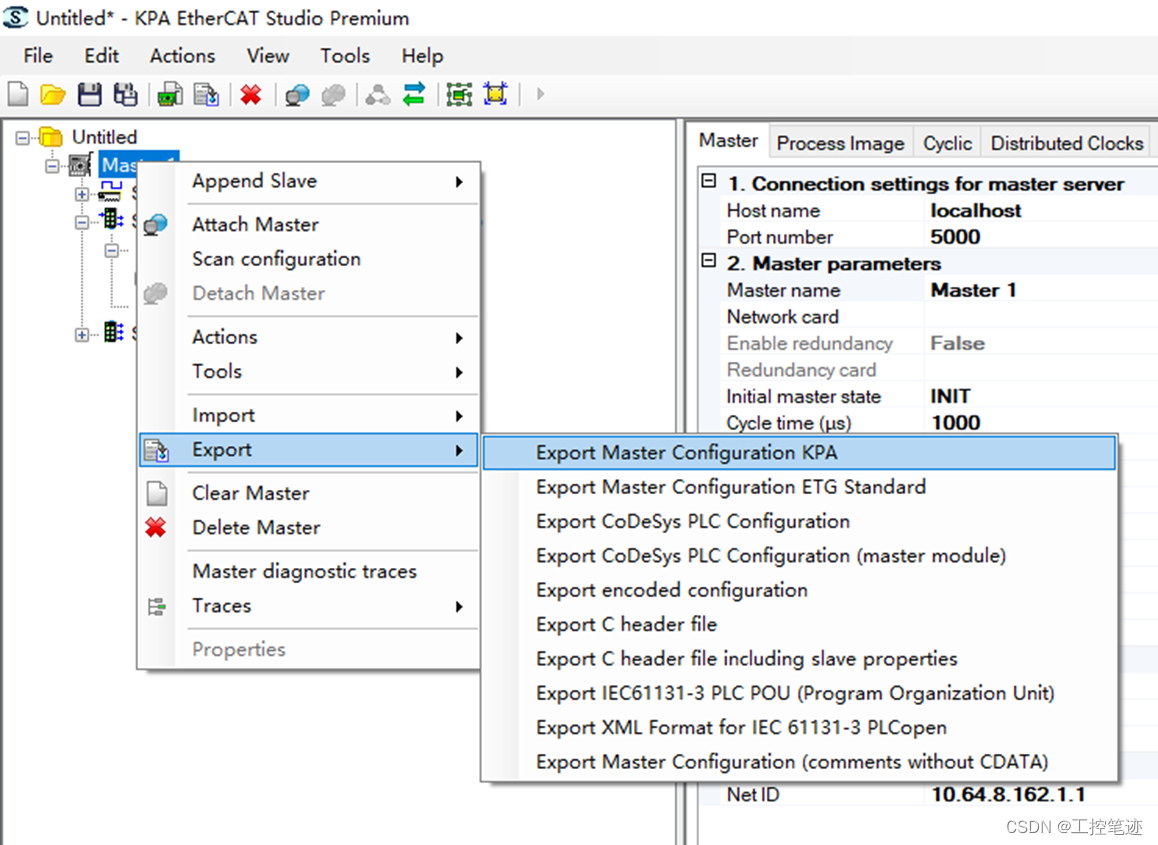Open the Traces submenu
The height and width of the screenshot is (845, 1158).
[309, 606]
